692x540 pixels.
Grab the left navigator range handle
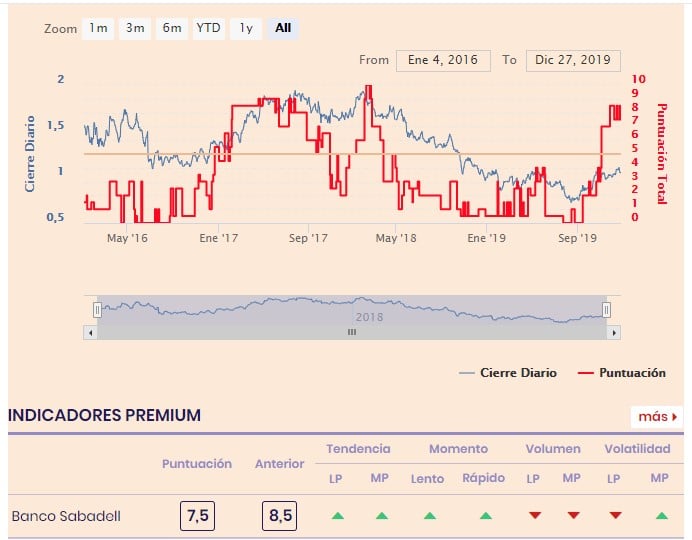(x=98, y=310)
